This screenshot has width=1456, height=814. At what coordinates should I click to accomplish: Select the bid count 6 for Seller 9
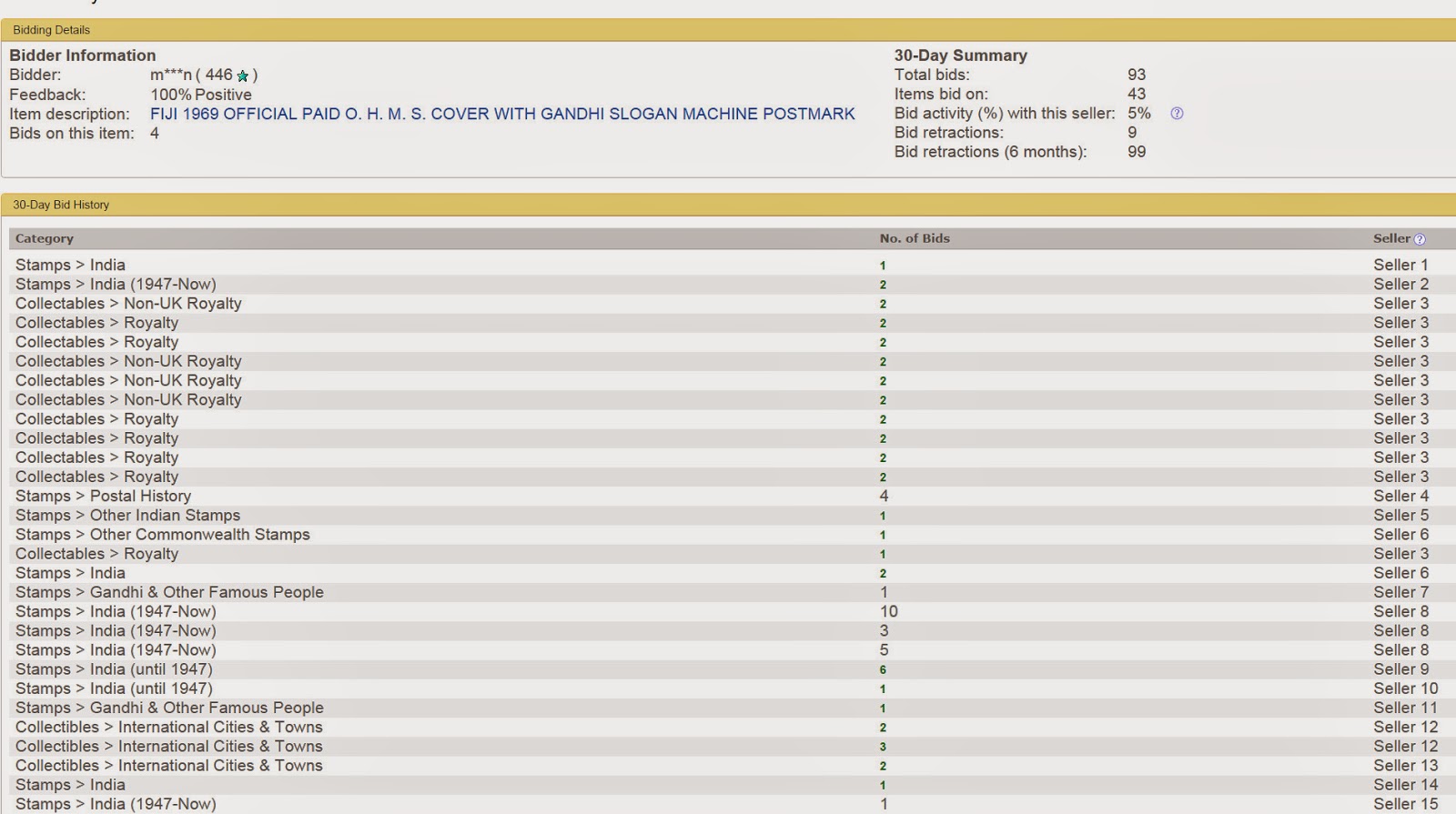[883, 669]
